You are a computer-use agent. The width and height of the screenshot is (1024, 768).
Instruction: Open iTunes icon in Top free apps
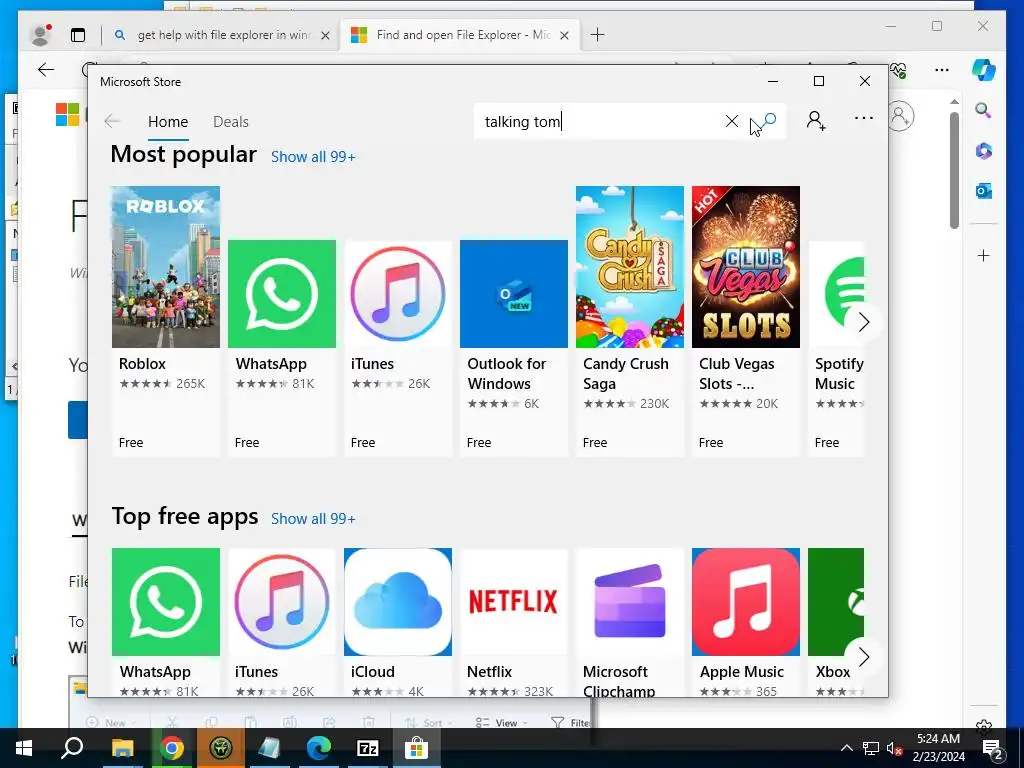pyautogui.click(x=281, y=601)
